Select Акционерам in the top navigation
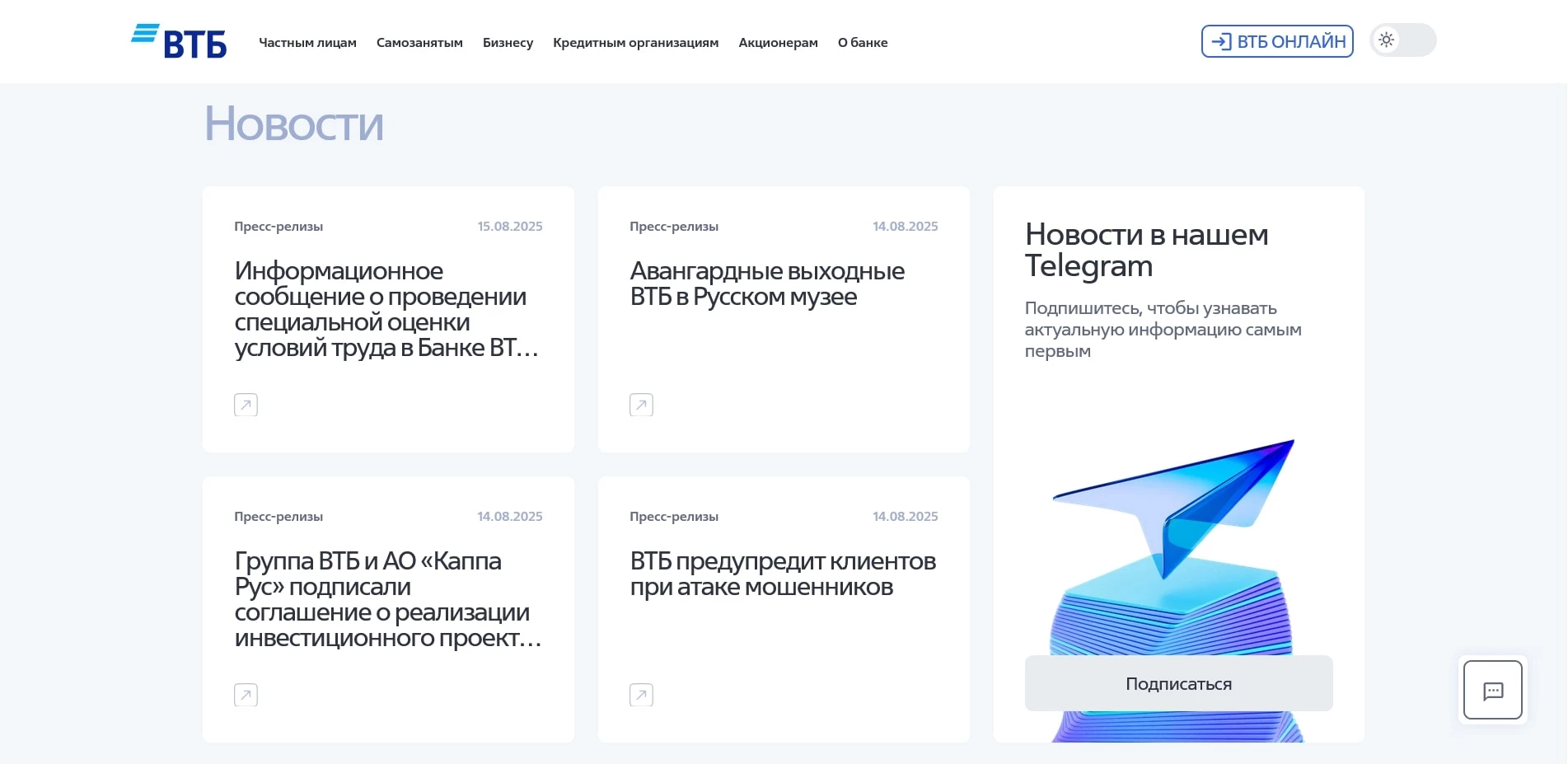The width and height of the screenshot is (1568, 764). (777, 42)
